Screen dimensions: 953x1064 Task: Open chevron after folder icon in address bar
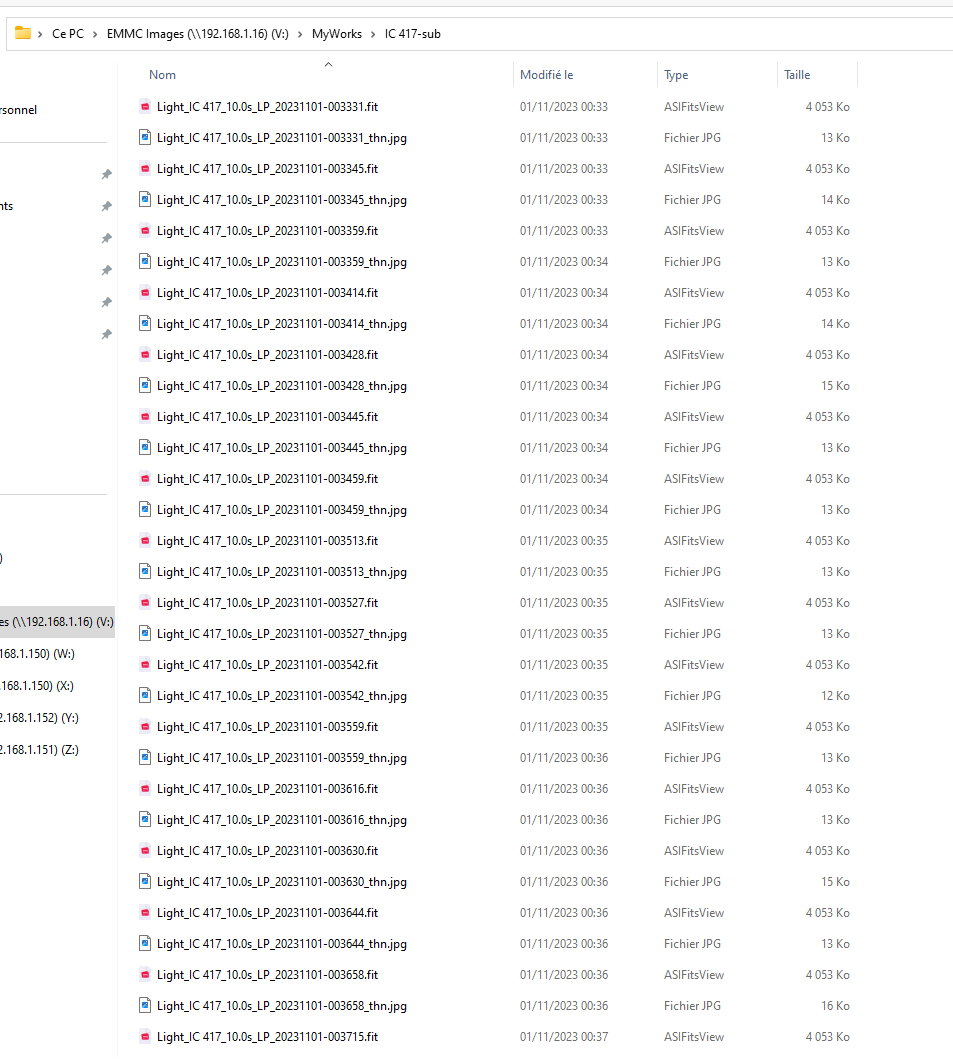pyautogui.click(x=41, y=34)
